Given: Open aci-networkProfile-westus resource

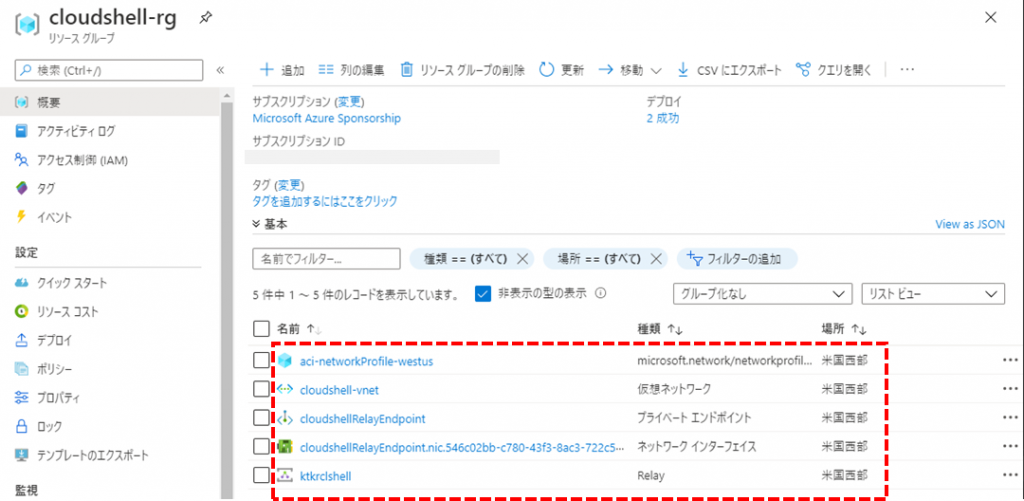Looking at the screenshot, I should (366, 361).
